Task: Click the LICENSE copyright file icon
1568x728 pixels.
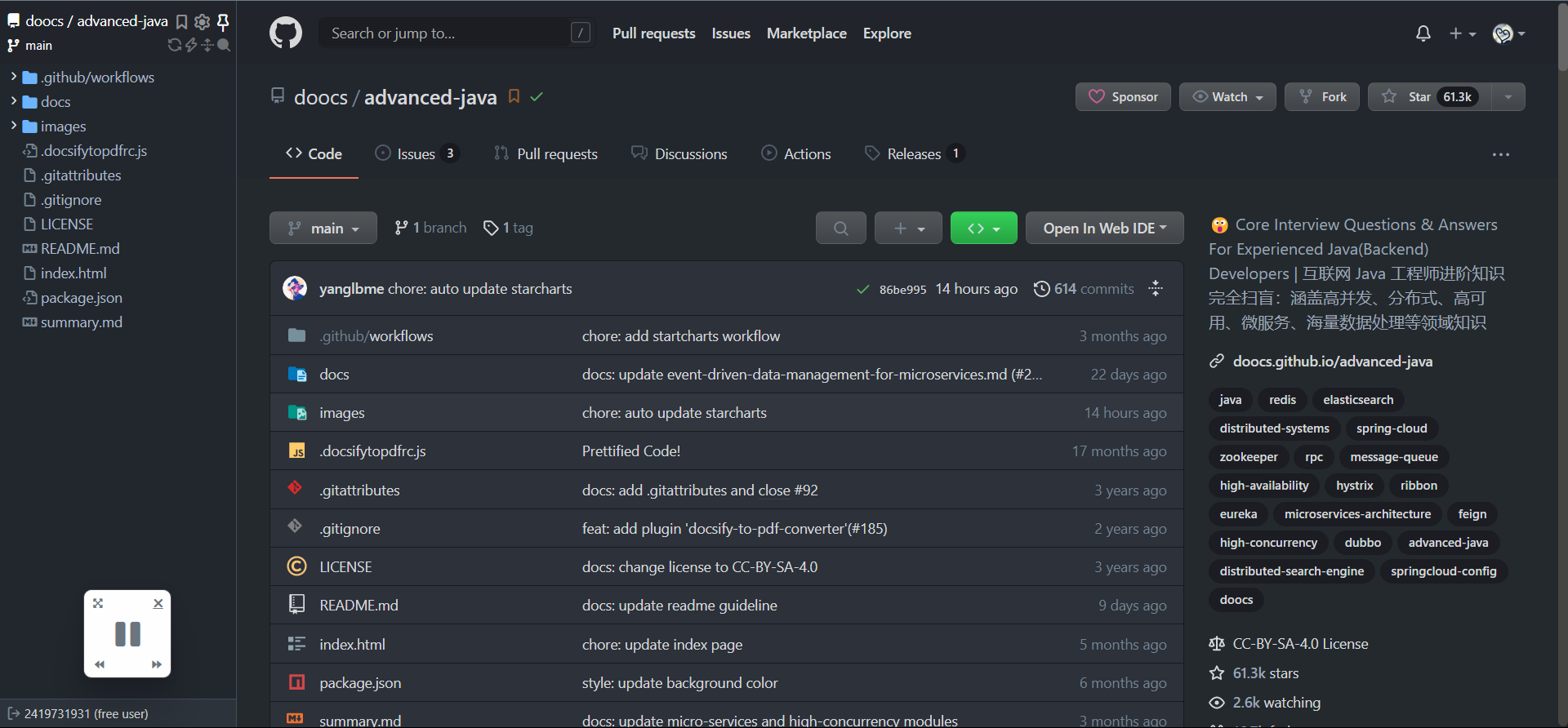Action: click(296, 566)
